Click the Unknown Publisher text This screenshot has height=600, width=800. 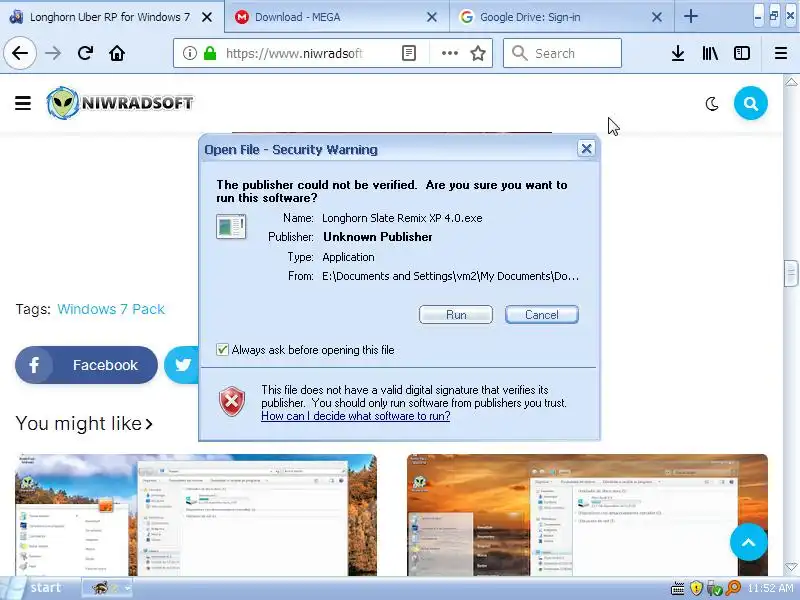point(378,237)
